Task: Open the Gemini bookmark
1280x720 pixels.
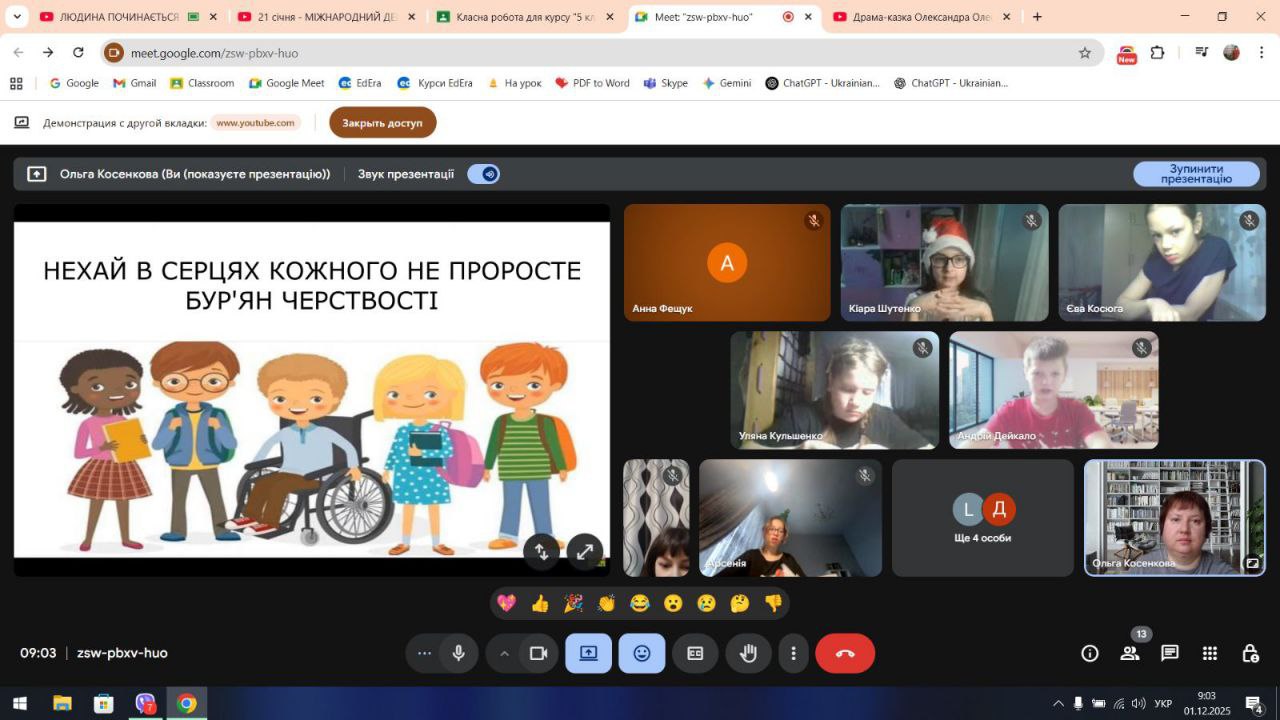Action: click(x=726, y=83)
